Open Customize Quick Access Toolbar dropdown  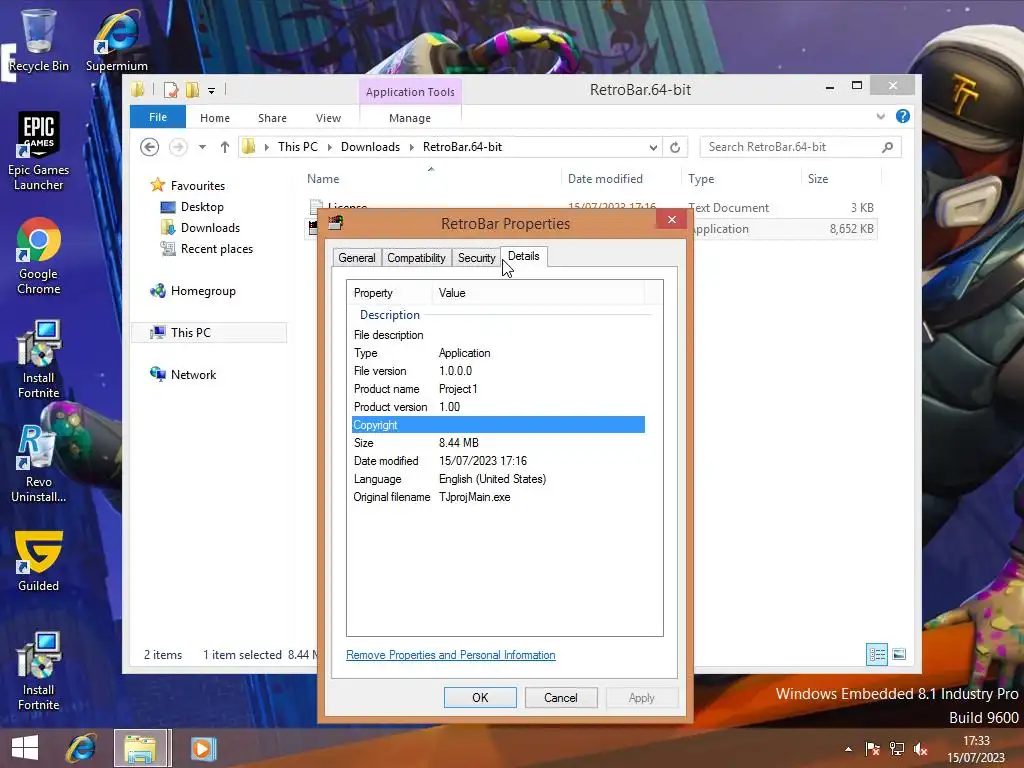coord(212,91)
